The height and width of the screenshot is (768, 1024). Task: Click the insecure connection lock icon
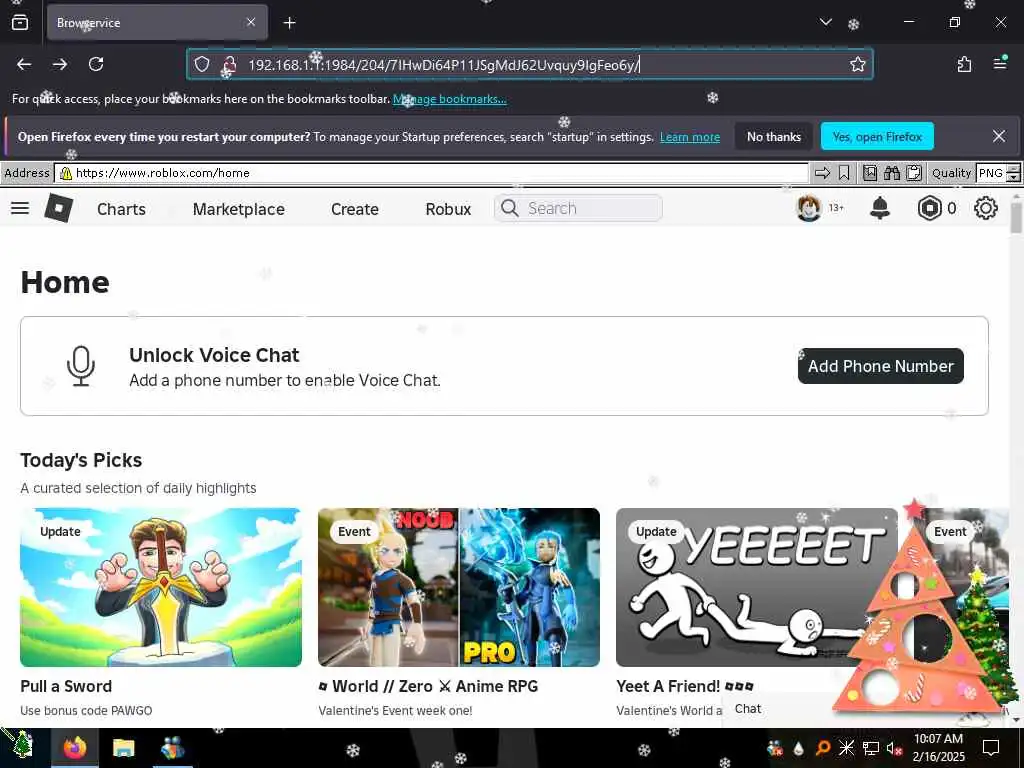[x=229, y=64]
